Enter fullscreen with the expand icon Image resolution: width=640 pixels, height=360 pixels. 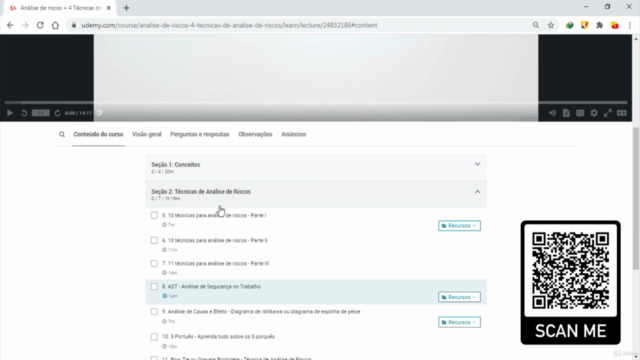pos(608,113)
